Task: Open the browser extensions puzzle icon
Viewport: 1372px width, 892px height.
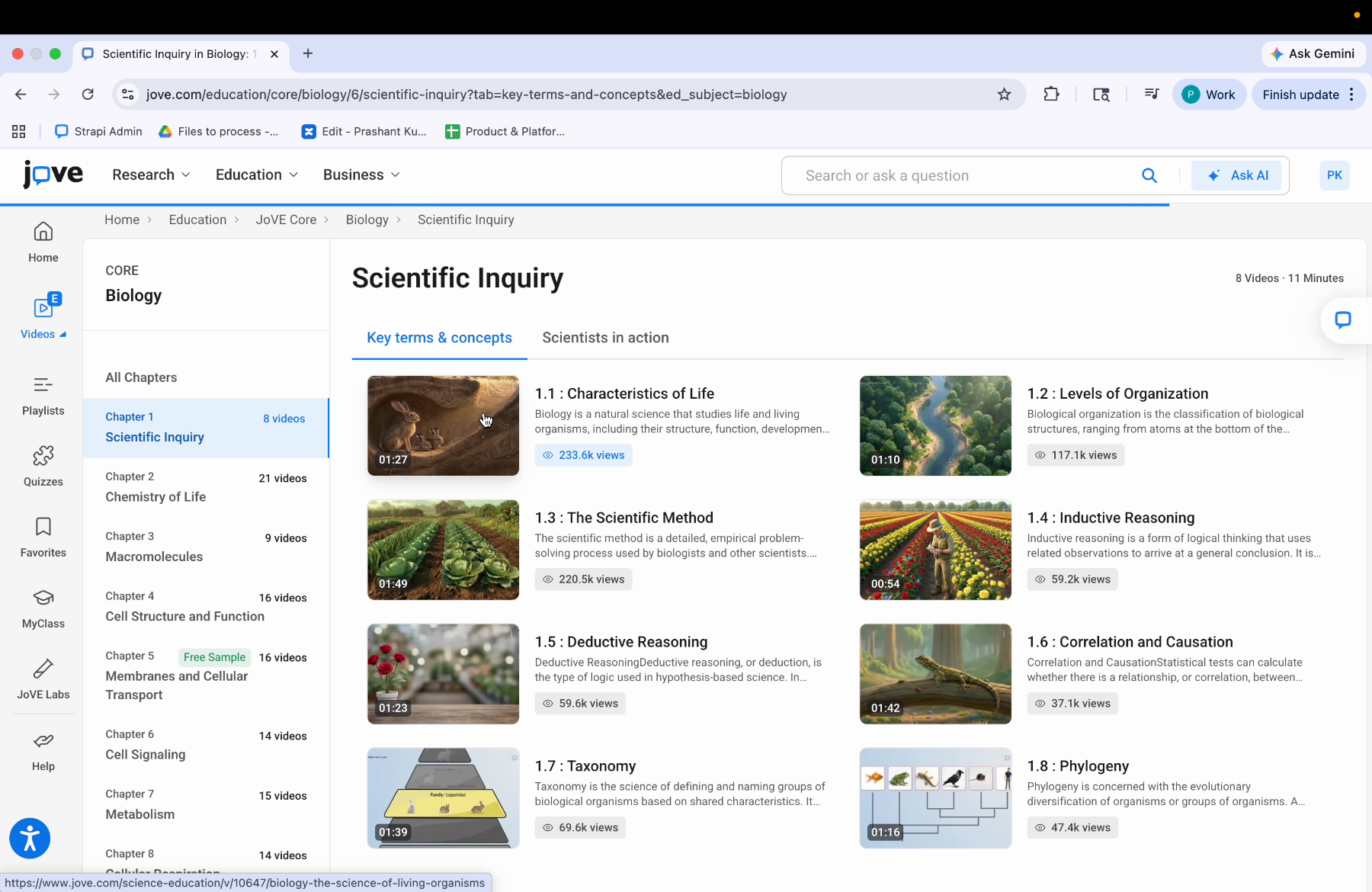Action: coord(1051,95)
